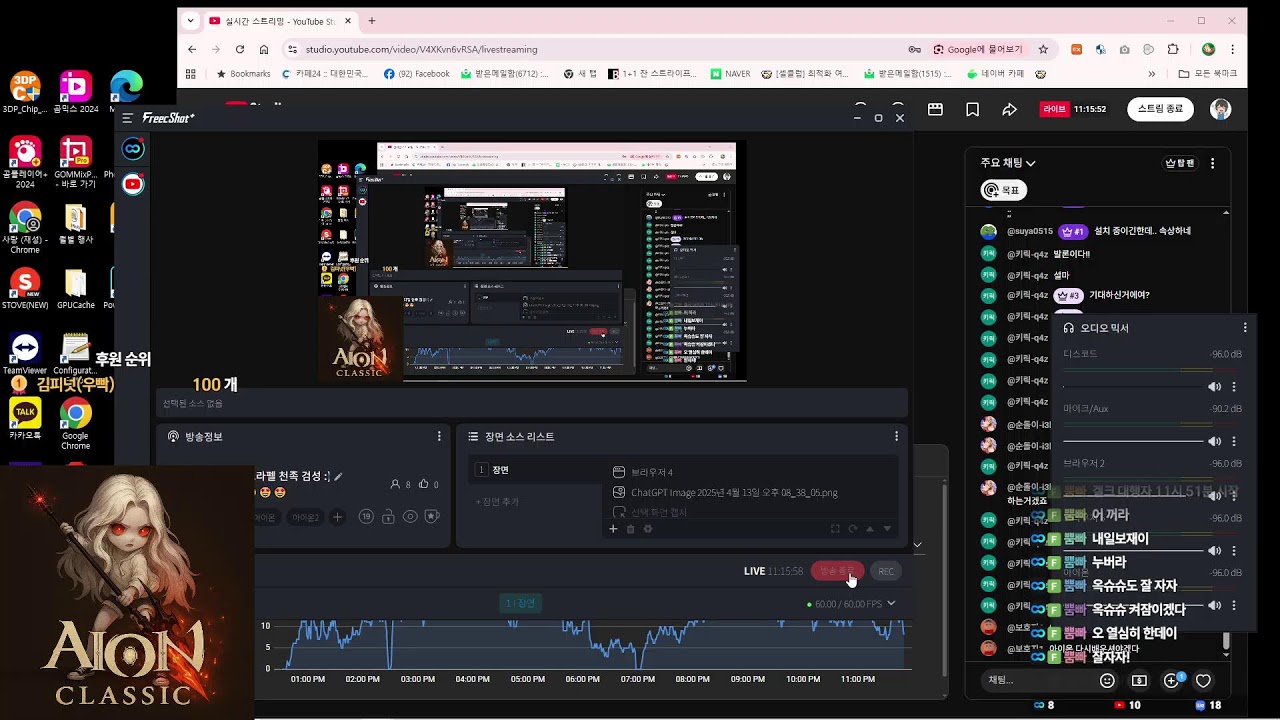Screen dimensions: 1280x720
Task: Open audio mixer options menu
Action: point(1245,327)
